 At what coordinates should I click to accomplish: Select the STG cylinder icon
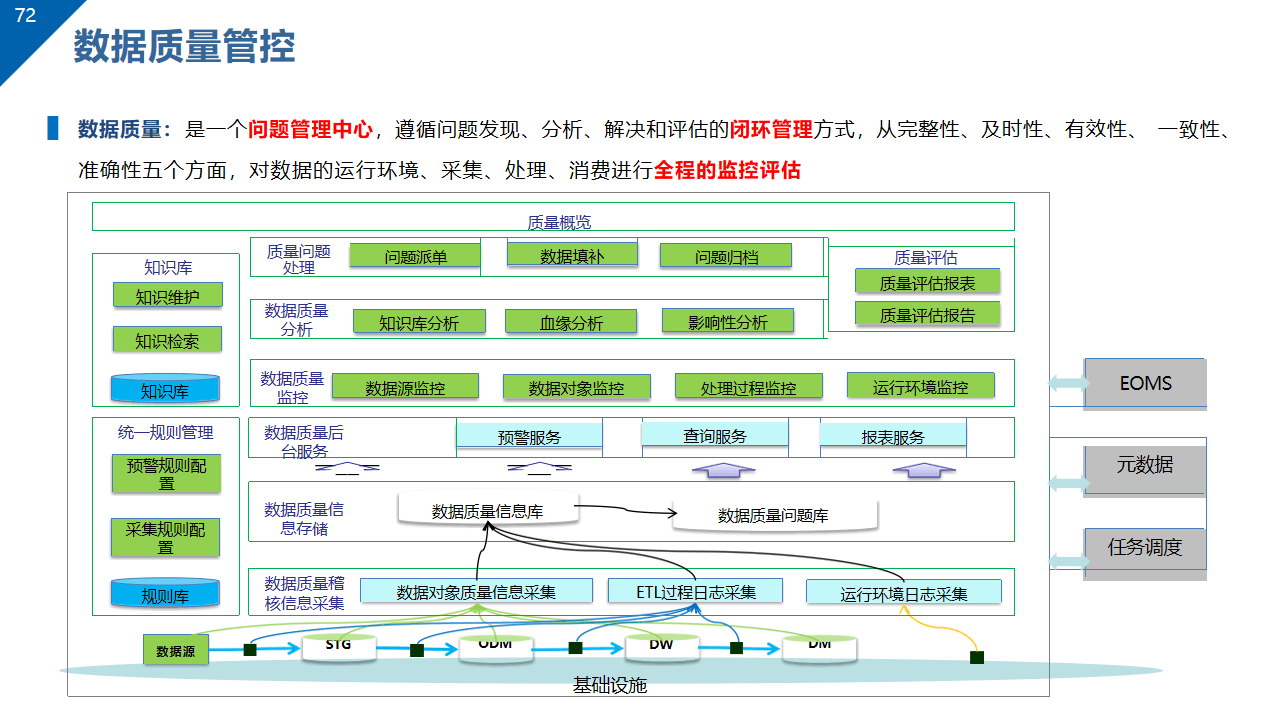click(x=338, y=647)
